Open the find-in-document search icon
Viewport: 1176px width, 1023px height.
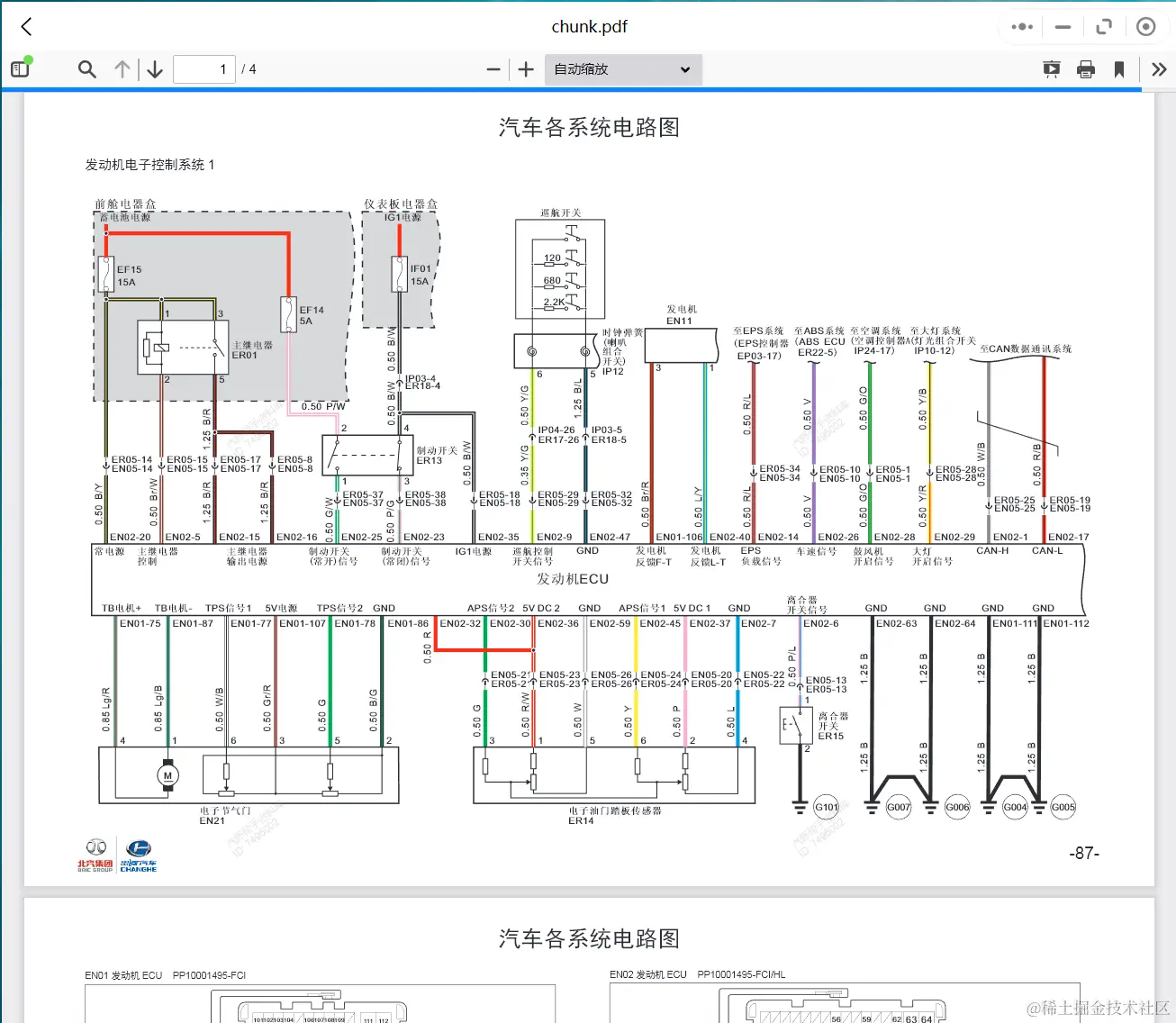(x=87, y=69)
